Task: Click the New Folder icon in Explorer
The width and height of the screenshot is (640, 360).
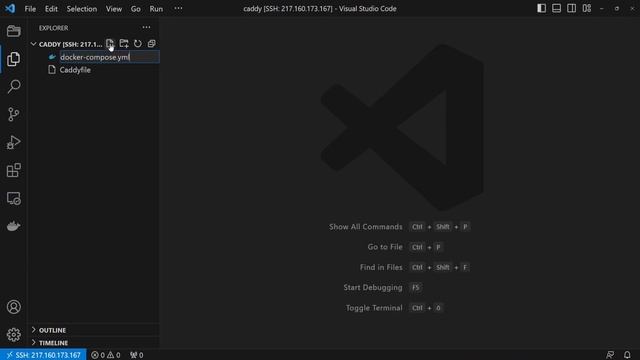Action: tap(124, 44)
